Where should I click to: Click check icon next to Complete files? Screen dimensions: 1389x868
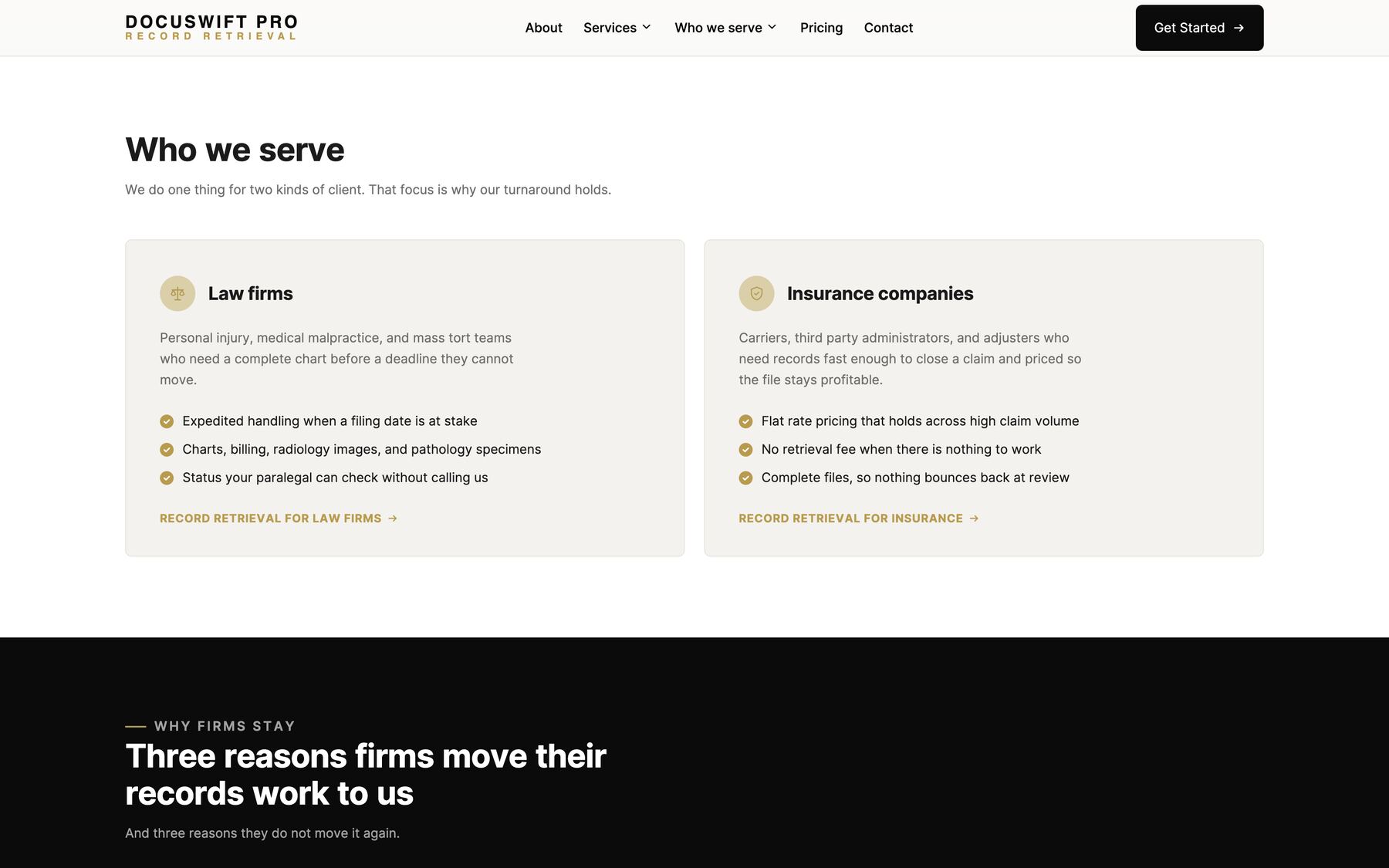click(745, 478)
